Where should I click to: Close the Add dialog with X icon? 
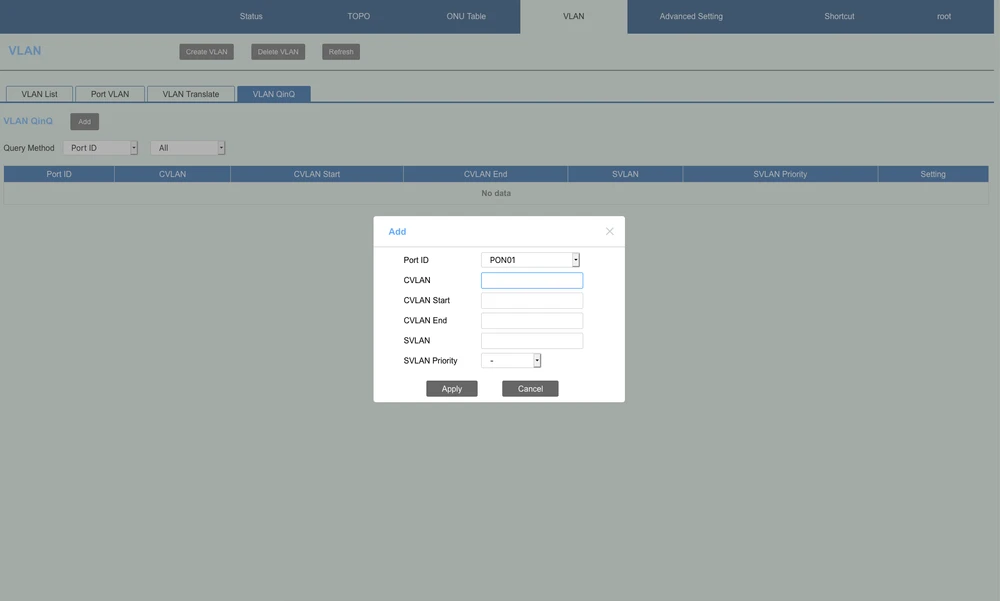(x=610, y=232)
